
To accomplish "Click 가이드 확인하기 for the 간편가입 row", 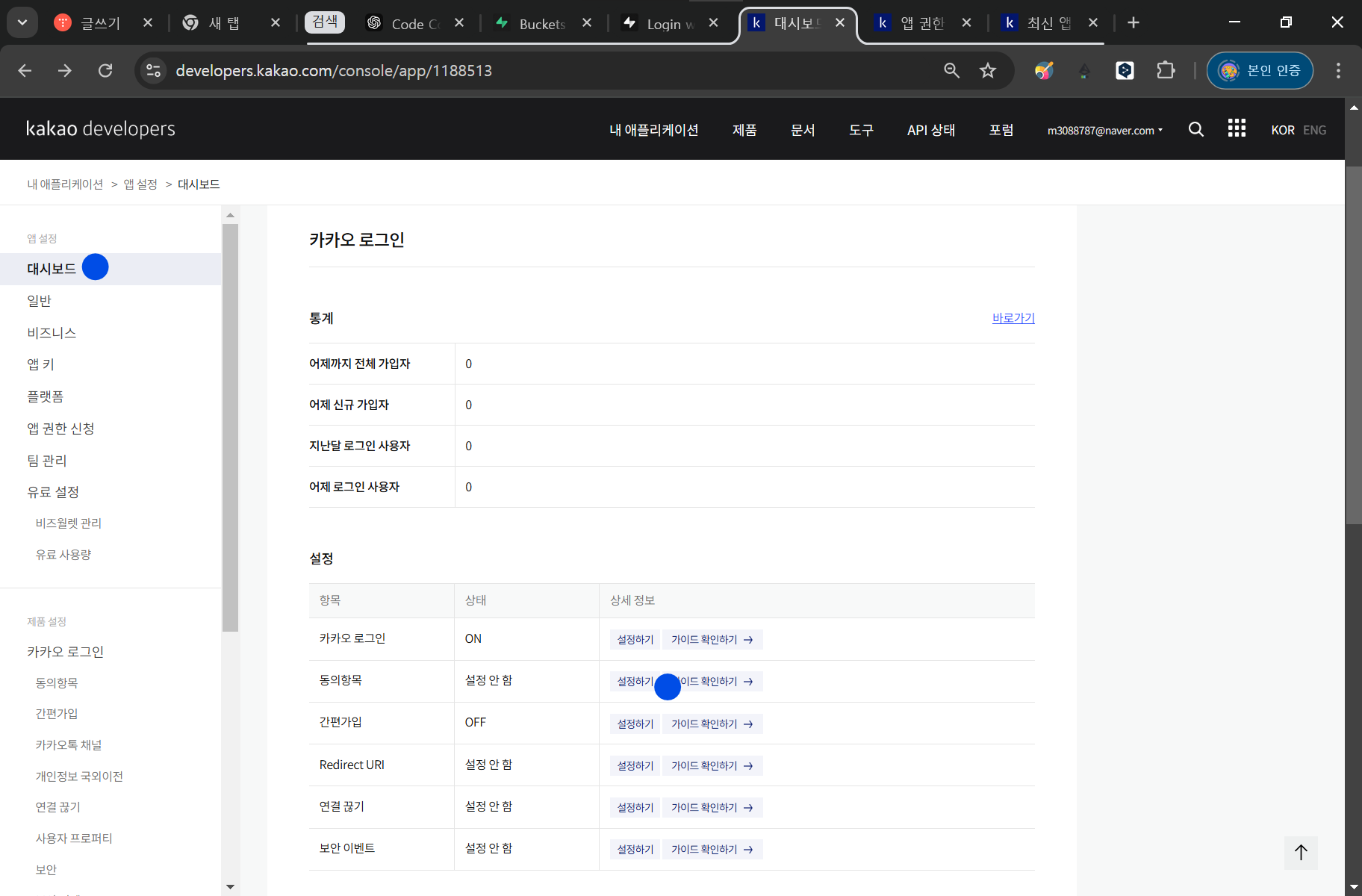I will (712, 724).
